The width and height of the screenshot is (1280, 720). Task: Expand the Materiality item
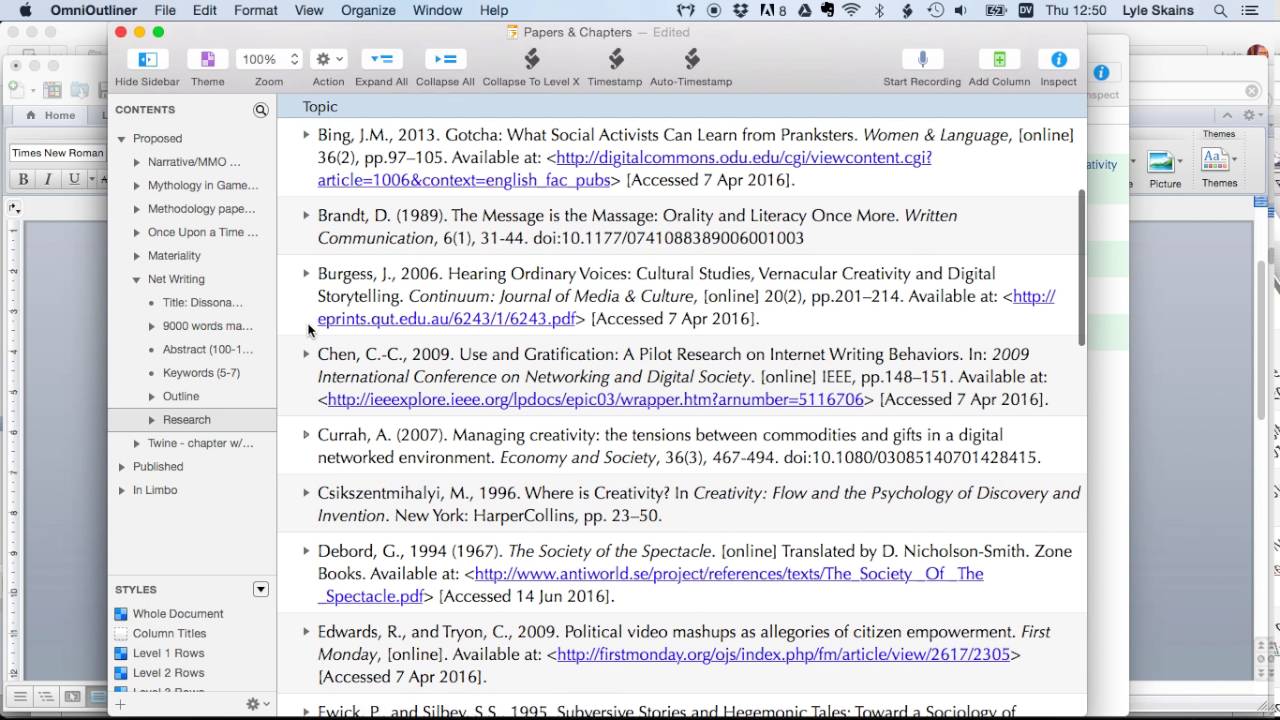pyautogui.click(x=137, y=256)
